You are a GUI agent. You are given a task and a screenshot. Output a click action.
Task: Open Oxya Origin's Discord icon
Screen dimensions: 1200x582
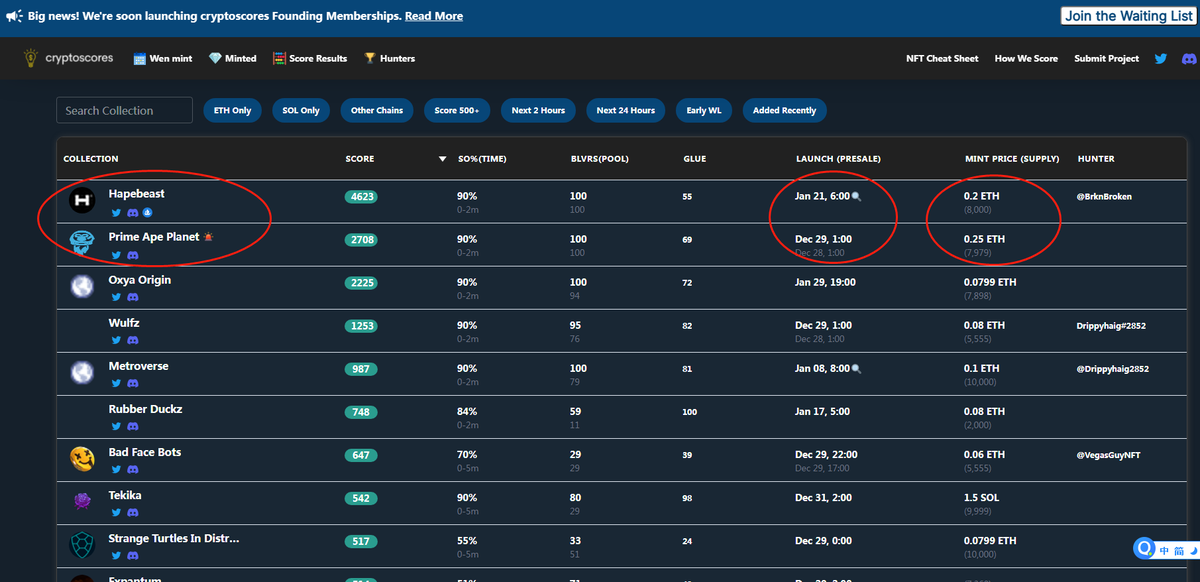coord(133,298)
